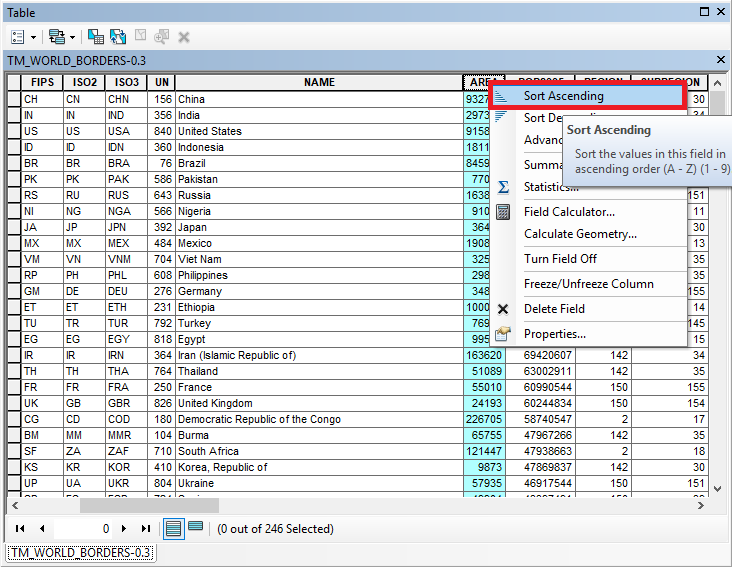Click the Switch Selection icon
Image resolution: width=732 pixels, height=567 pixels.
[x=117, y=36]
